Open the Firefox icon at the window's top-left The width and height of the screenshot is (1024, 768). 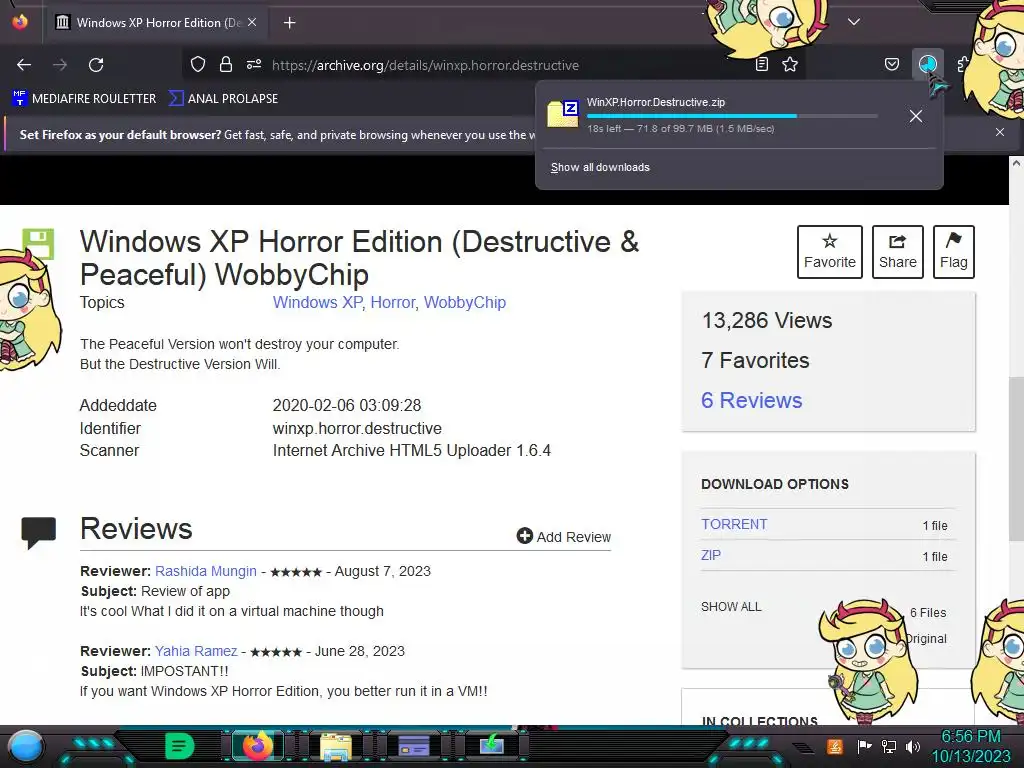click(20, 22)
